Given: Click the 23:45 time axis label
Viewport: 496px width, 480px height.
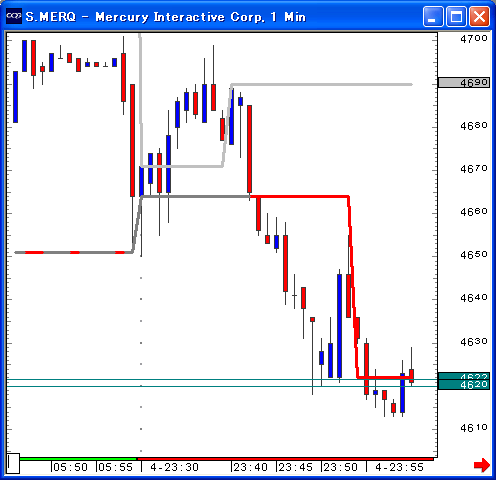Looking at the screenshot, I should [296, 467].
